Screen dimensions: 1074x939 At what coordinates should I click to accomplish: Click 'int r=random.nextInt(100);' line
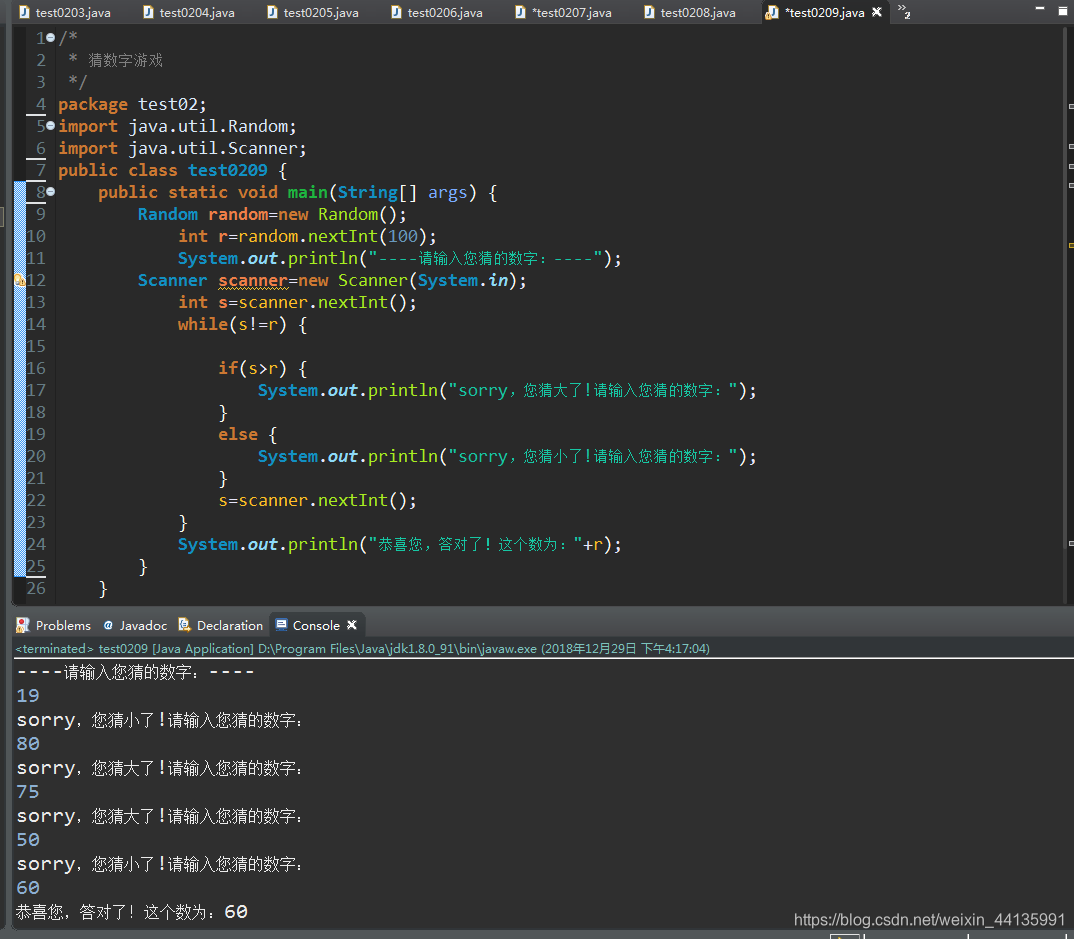click(307, 236)
